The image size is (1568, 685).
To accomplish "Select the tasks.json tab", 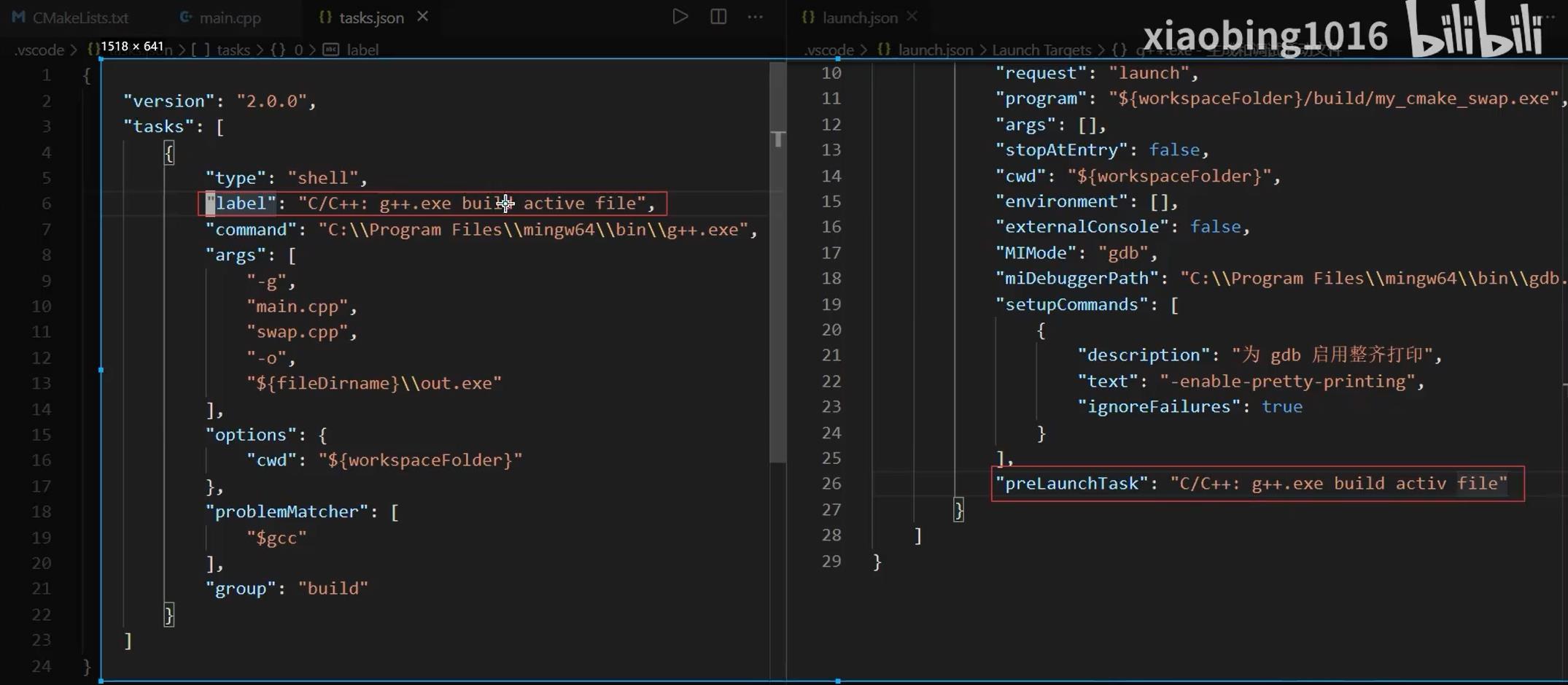I will tap(371, 18).
